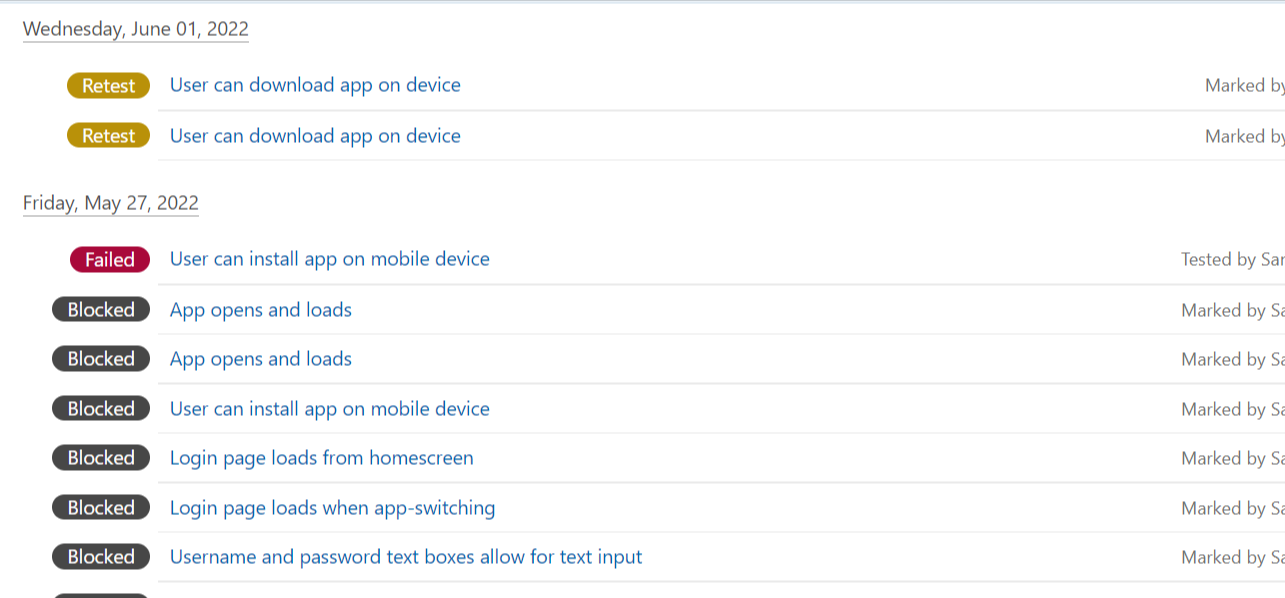Click the second Retest status badge

point(108,136)
